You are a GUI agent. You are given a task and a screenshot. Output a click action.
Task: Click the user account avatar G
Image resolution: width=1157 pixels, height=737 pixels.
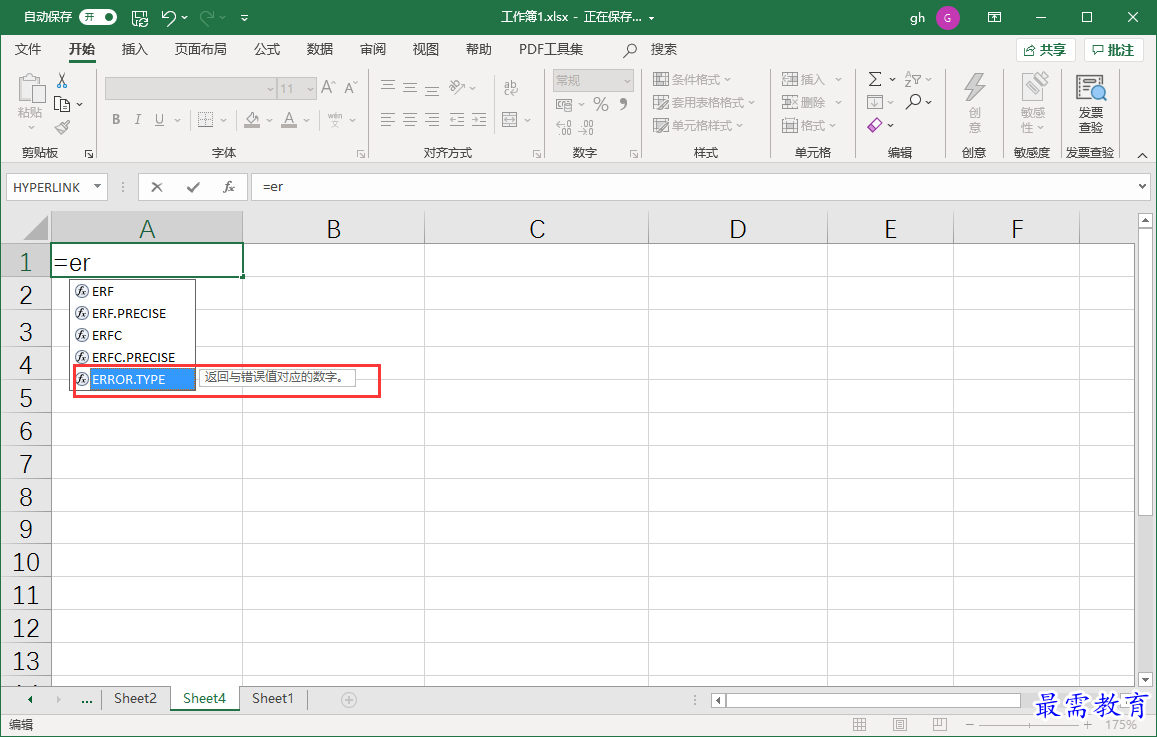[947, 18]
